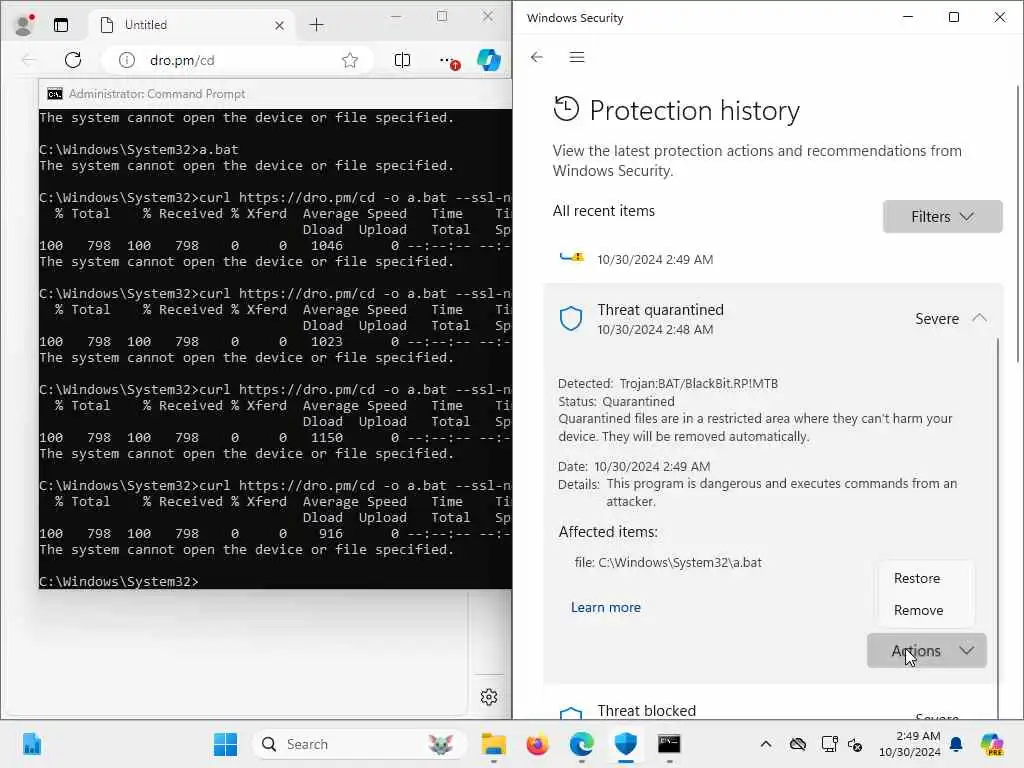Click the Protection history heading
The width and height of the screenshot is (1024, 768).
pos(694,110)
